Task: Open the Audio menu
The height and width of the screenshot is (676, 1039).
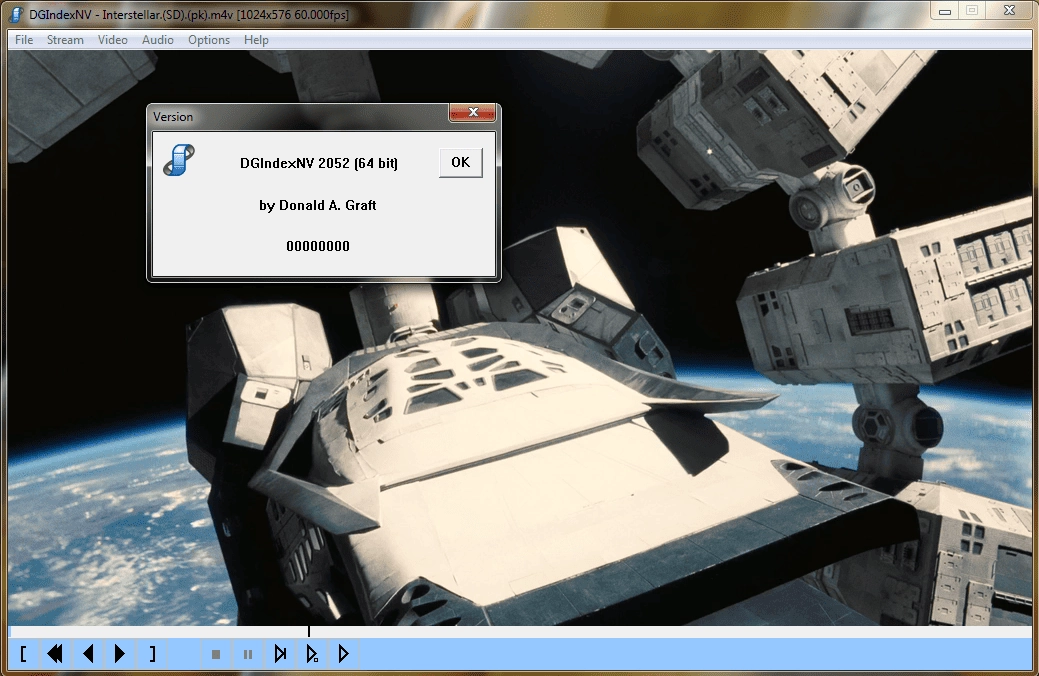Action: tap(158, 40)
